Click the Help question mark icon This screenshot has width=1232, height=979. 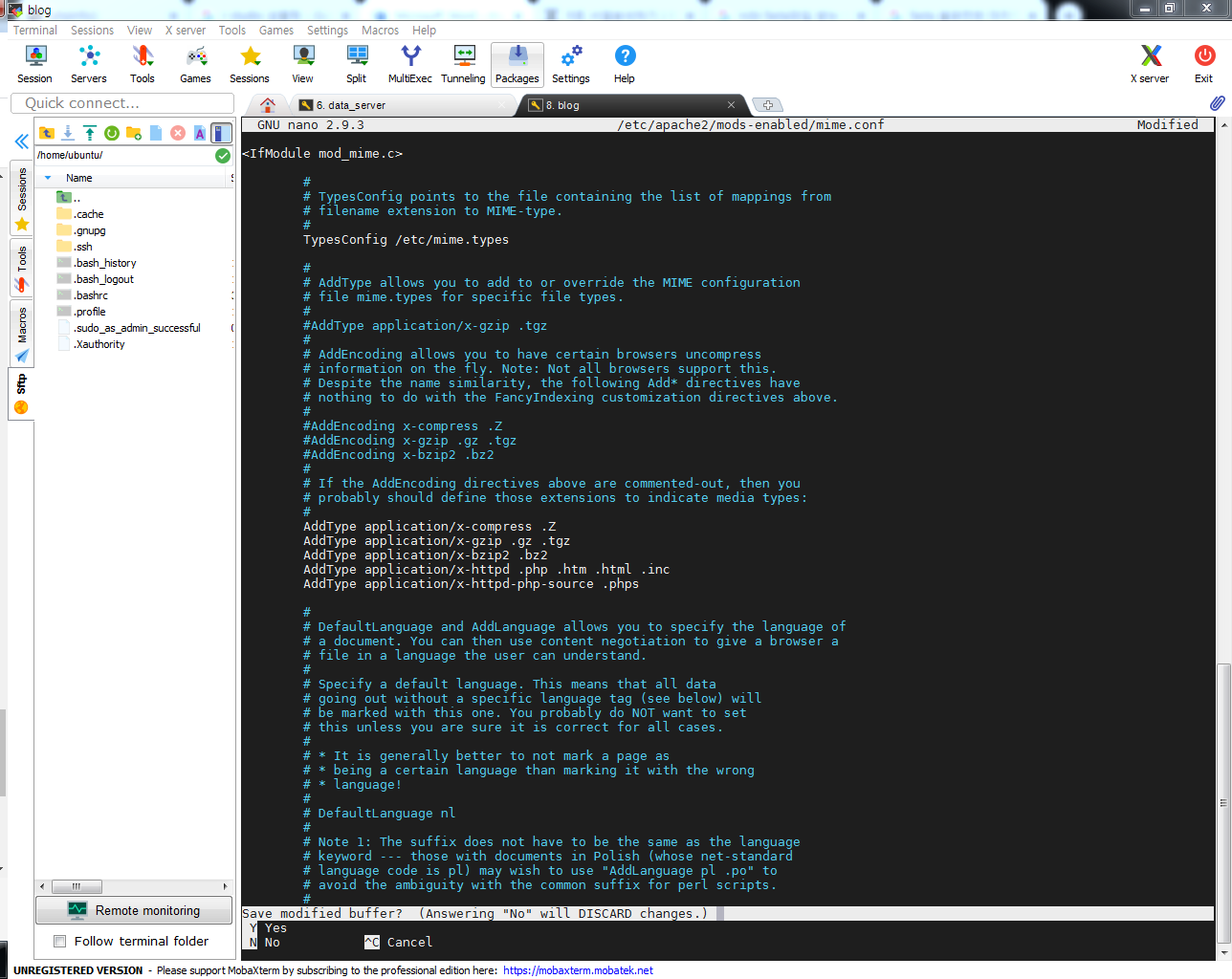[625, 65]
